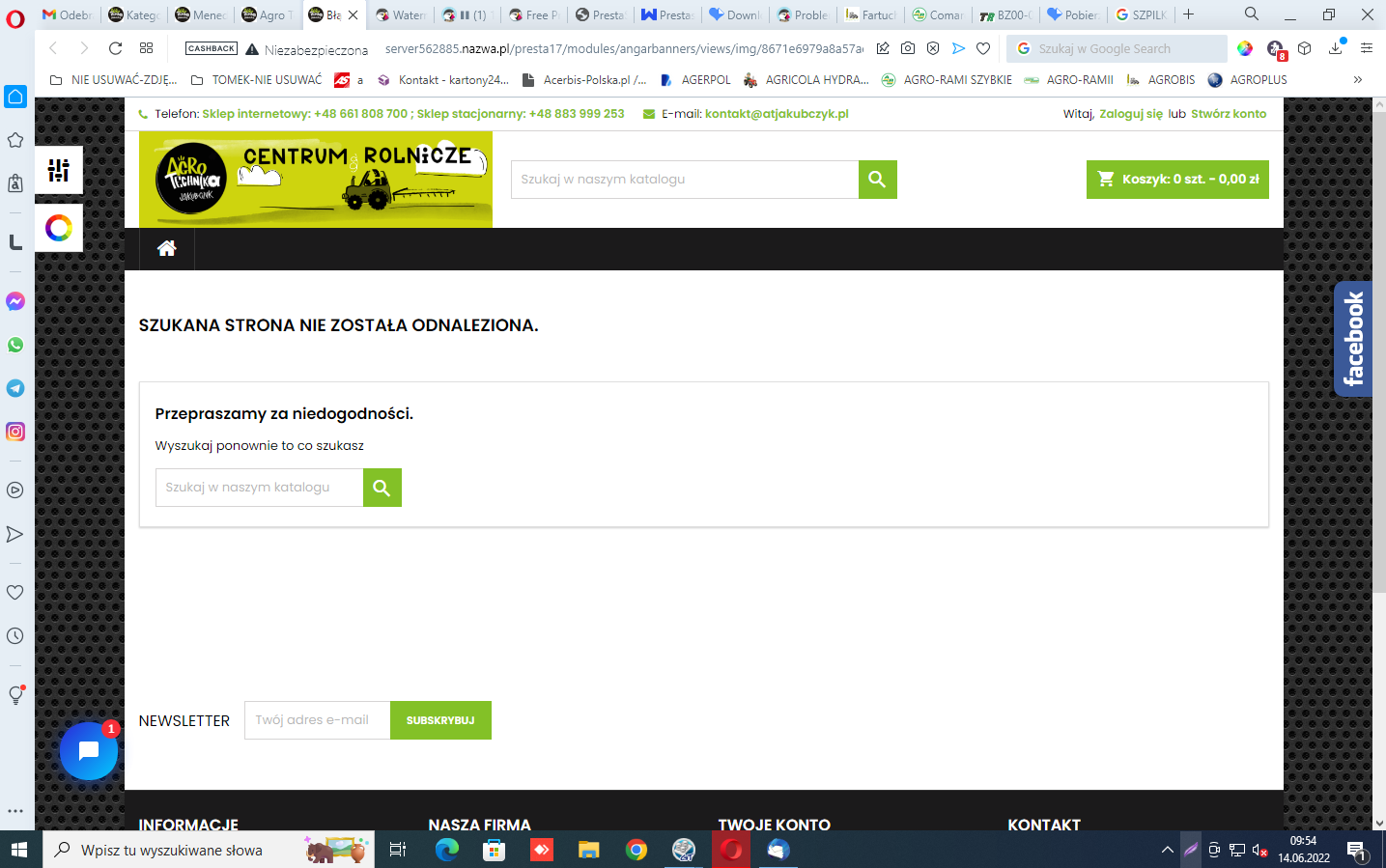
Task: Click the Google Search box in the toolbar
Action: pyautogui.click(x=1117, y=48)
